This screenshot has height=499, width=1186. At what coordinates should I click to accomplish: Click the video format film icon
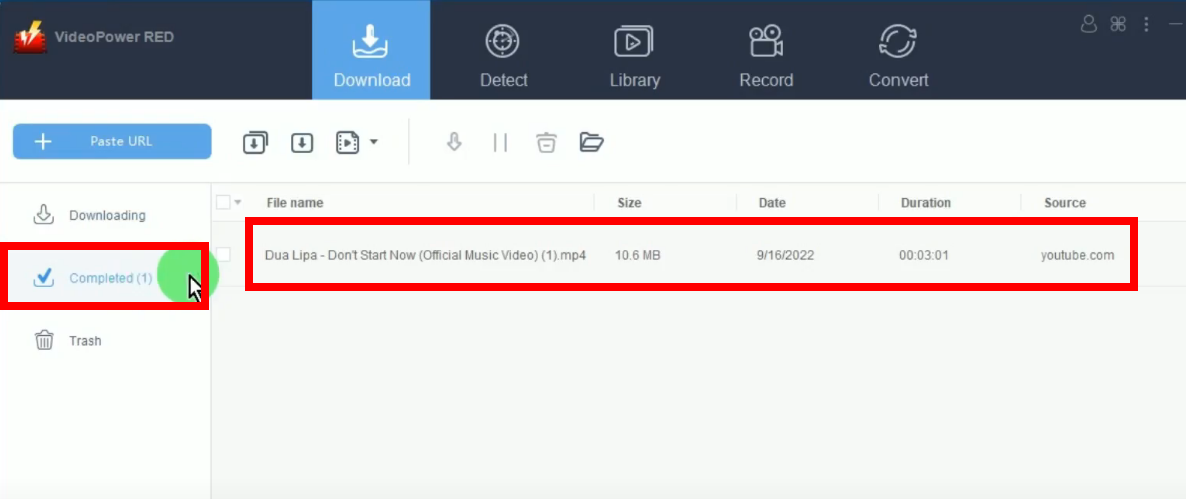coord(347,142)
